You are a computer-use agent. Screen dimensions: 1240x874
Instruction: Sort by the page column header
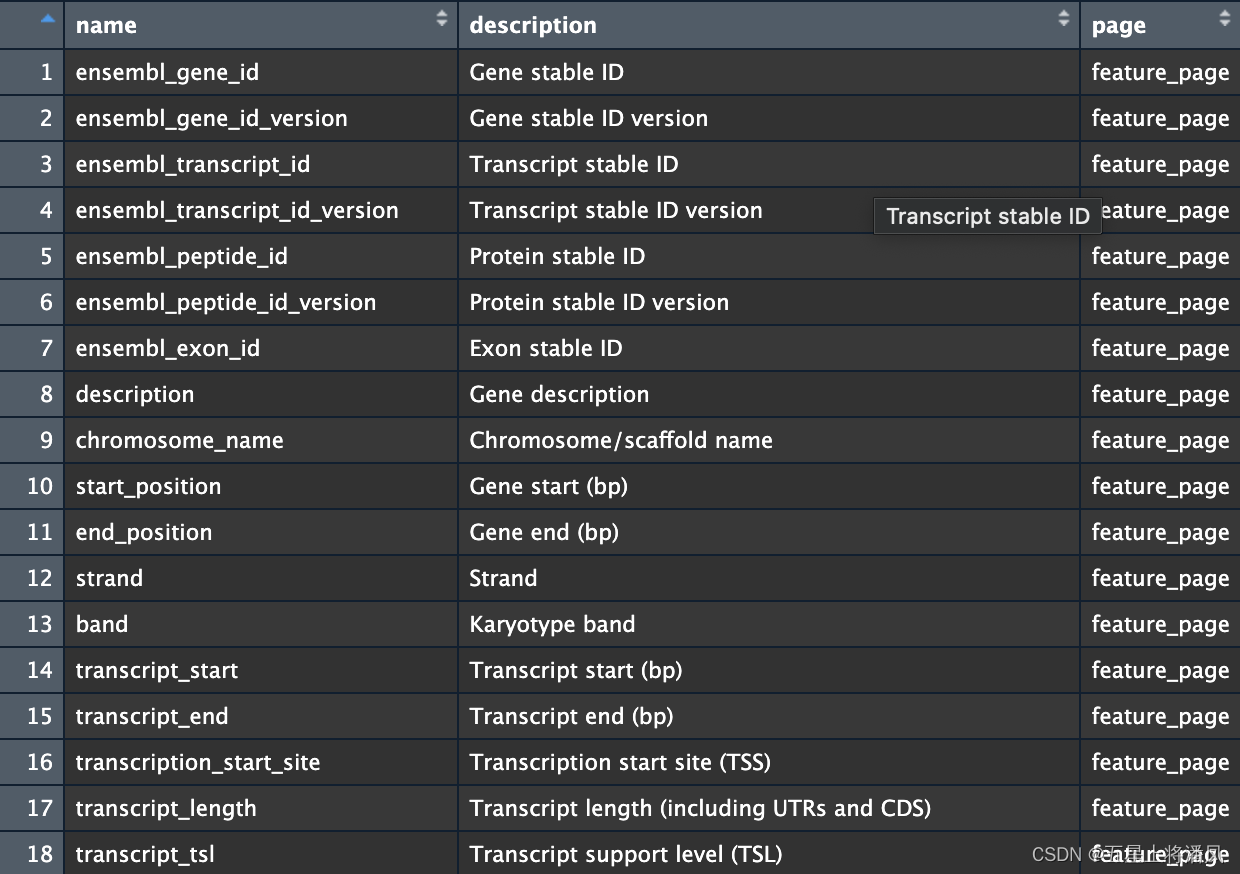point(1118,26)
